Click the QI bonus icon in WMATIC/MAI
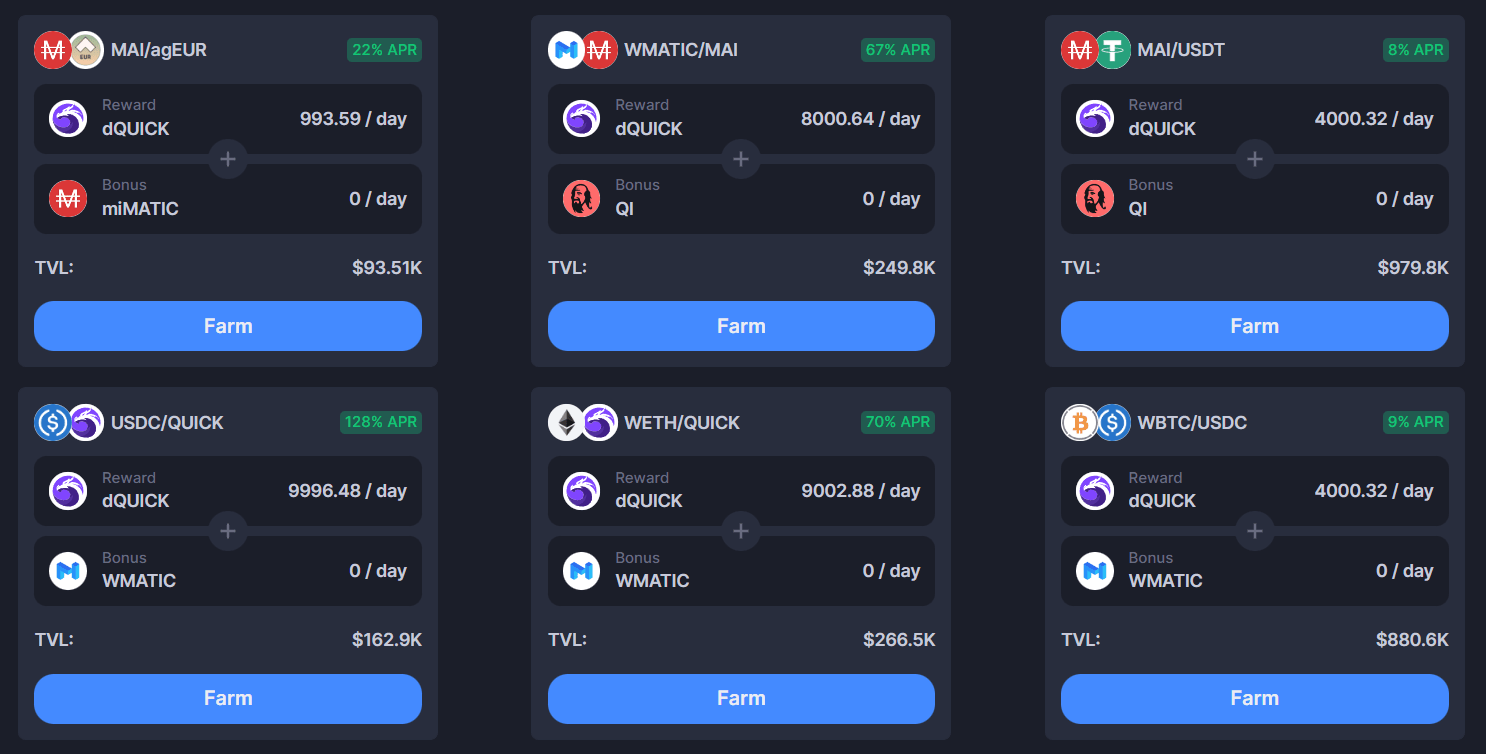Screen dimensions: 1486x754 tap(582, 199)
